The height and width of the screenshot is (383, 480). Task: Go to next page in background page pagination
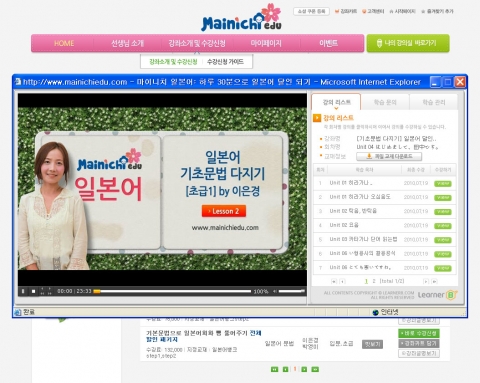pyautogui.click(x=304, y=369)
